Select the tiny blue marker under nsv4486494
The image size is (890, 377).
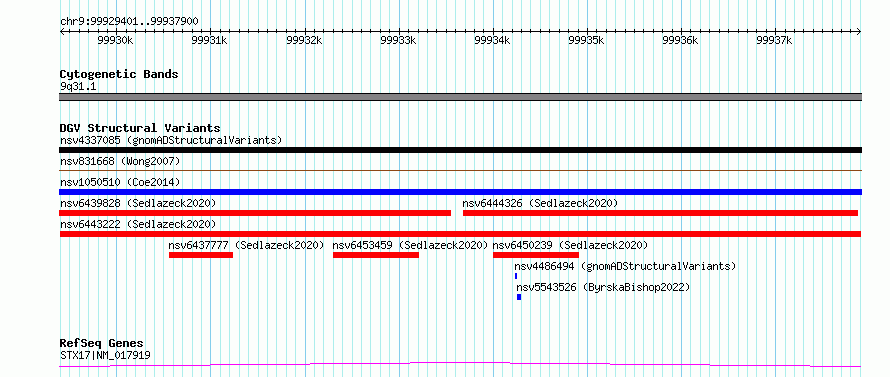516,276
